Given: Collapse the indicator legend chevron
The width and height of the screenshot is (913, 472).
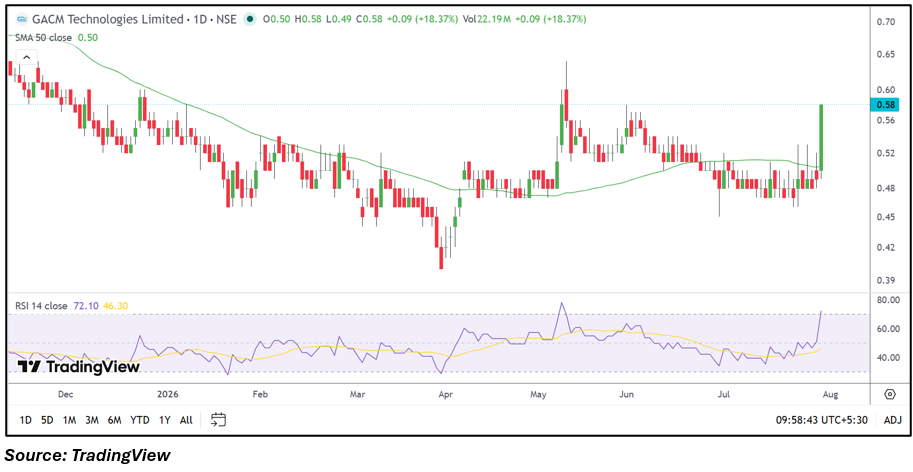Looking at the screenshot, I should 26,58.
